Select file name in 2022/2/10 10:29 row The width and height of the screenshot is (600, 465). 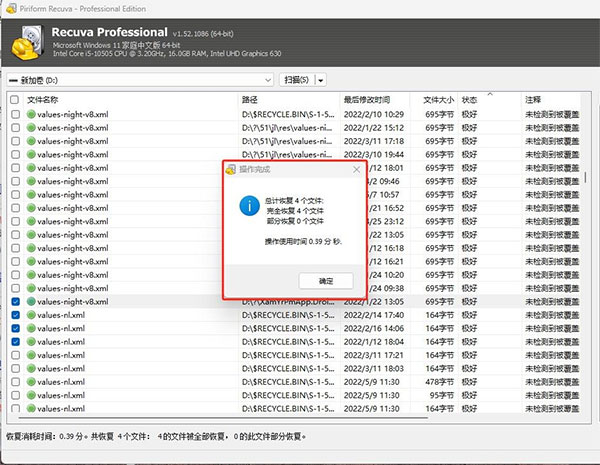[x=73, y=114]
